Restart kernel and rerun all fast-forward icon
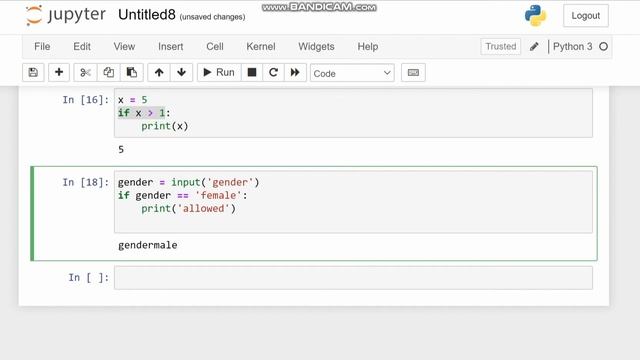This screenshot has height=360, width=640. click(x=295, y=73)
